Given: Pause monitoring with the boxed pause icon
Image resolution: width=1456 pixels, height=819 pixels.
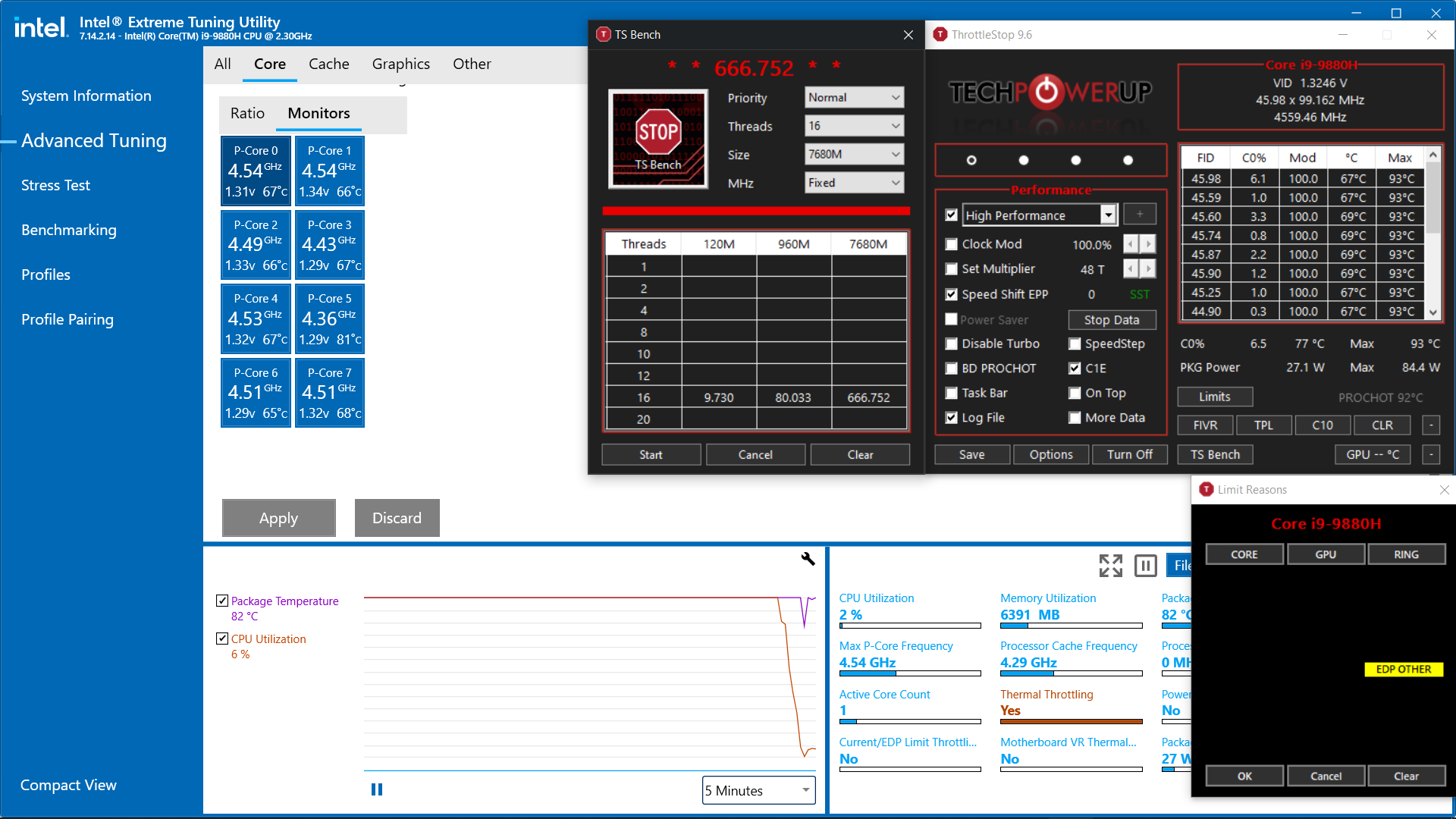Looking at the screenshot, I should click(1145, 565).
